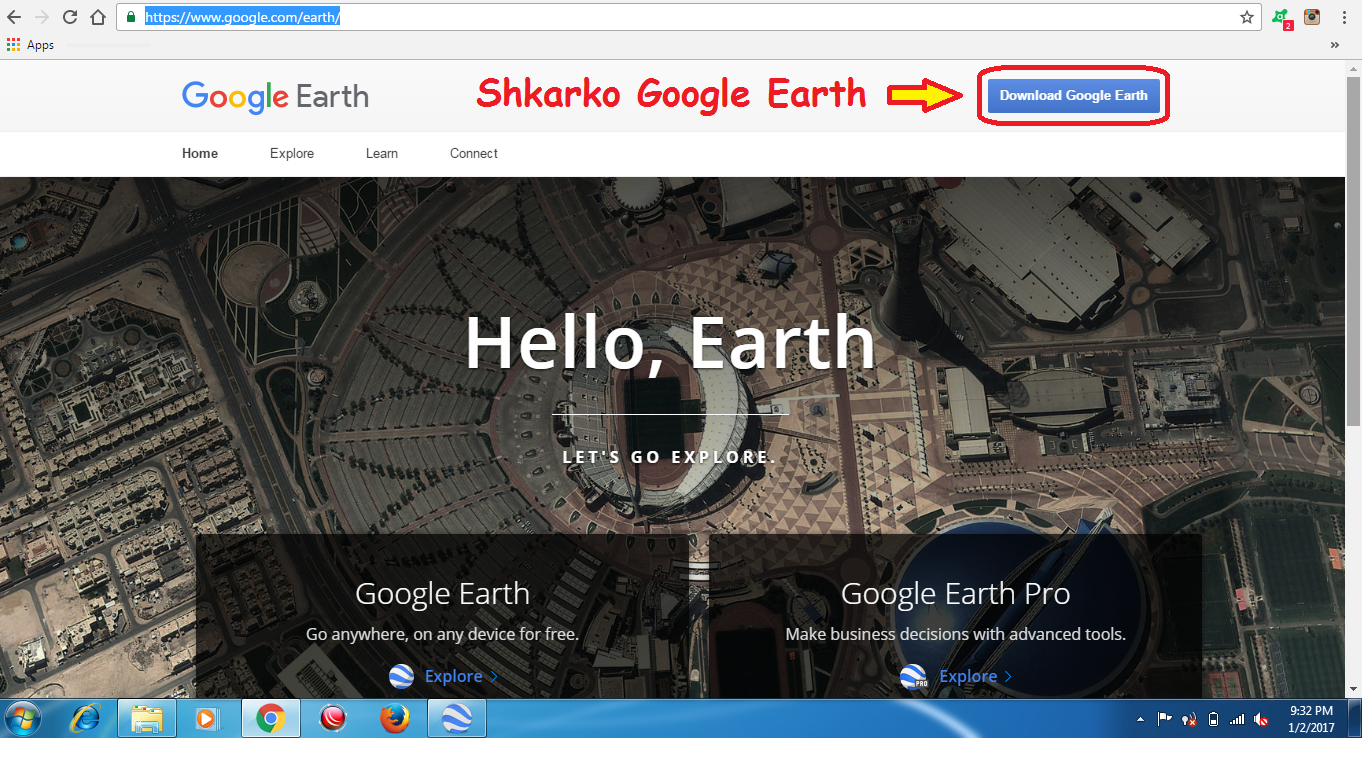The image size is (1366, 768).
Task: Click the Google Earth card heading
Action: tap(442, 594)
